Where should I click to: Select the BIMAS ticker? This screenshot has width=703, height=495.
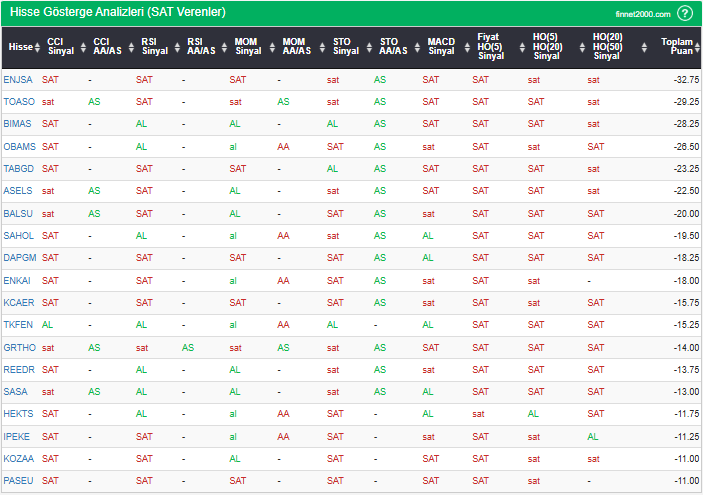pyautogui.click(x=18, y=124)
